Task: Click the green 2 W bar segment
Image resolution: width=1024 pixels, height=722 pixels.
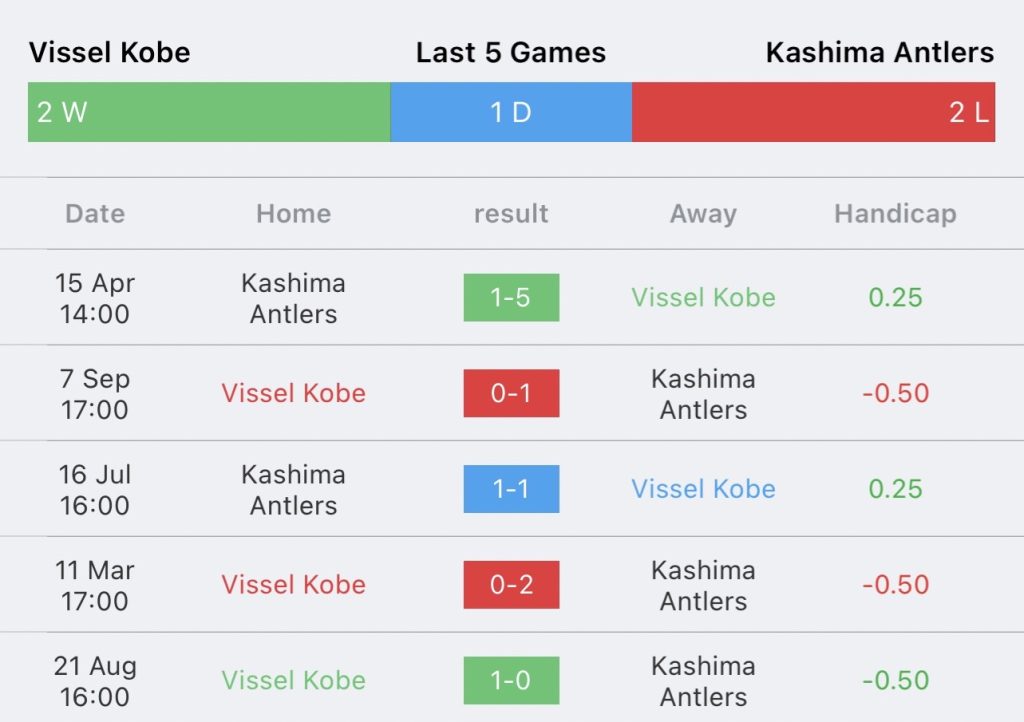Action: click(209, 112)
